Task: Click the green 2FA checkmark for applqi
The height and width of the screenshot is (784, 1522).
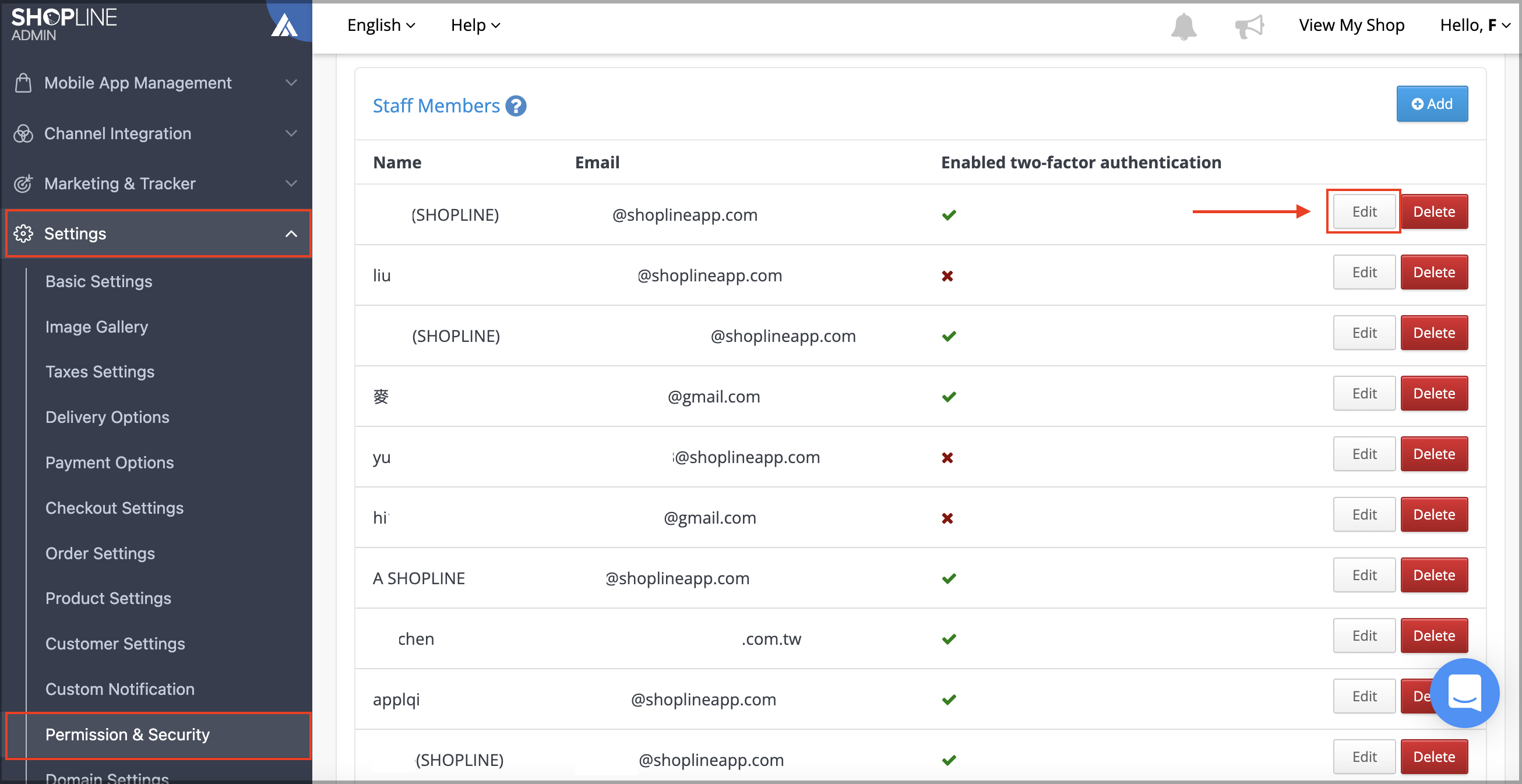Action: tap(948, 700)
